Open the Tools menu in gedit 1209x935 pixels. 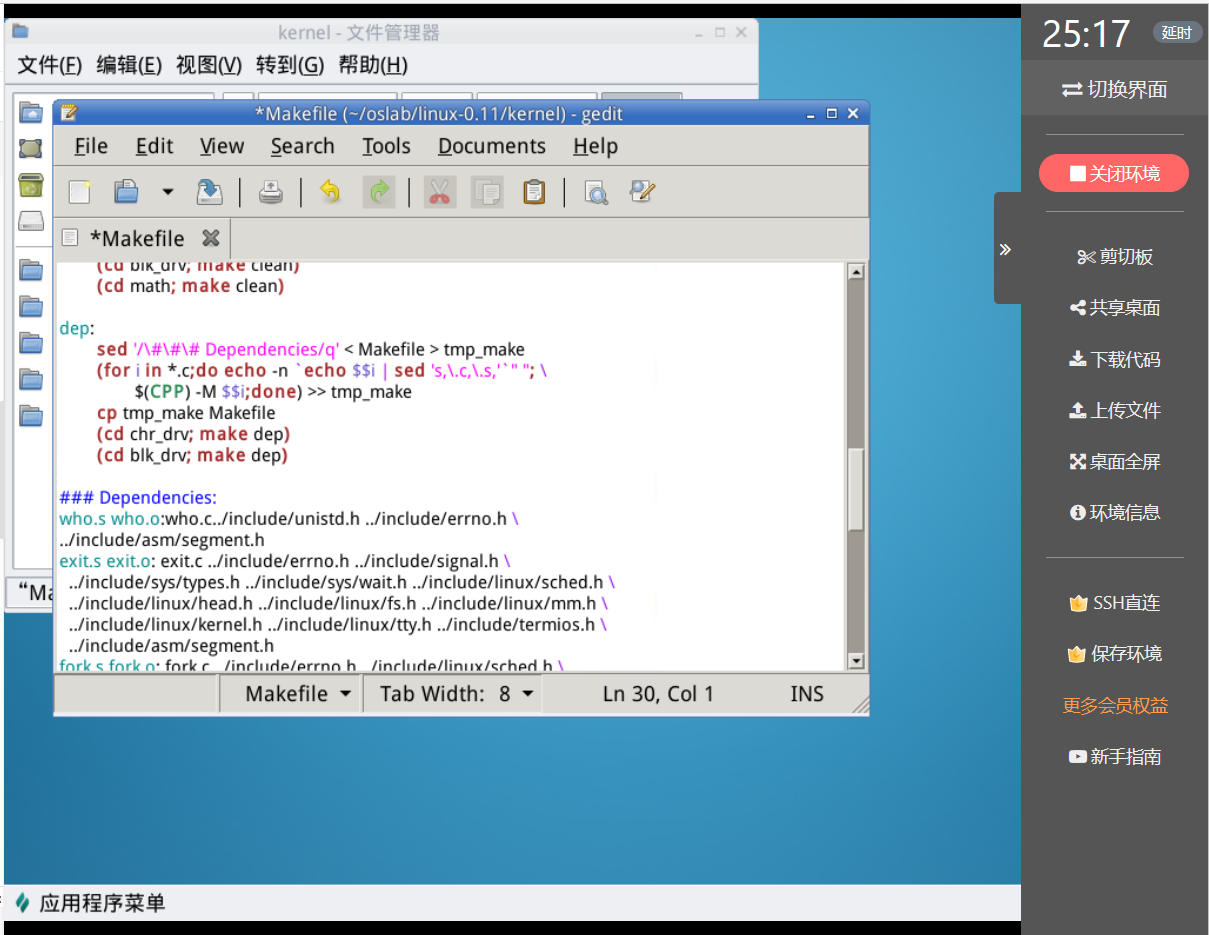tap(386, 146)
